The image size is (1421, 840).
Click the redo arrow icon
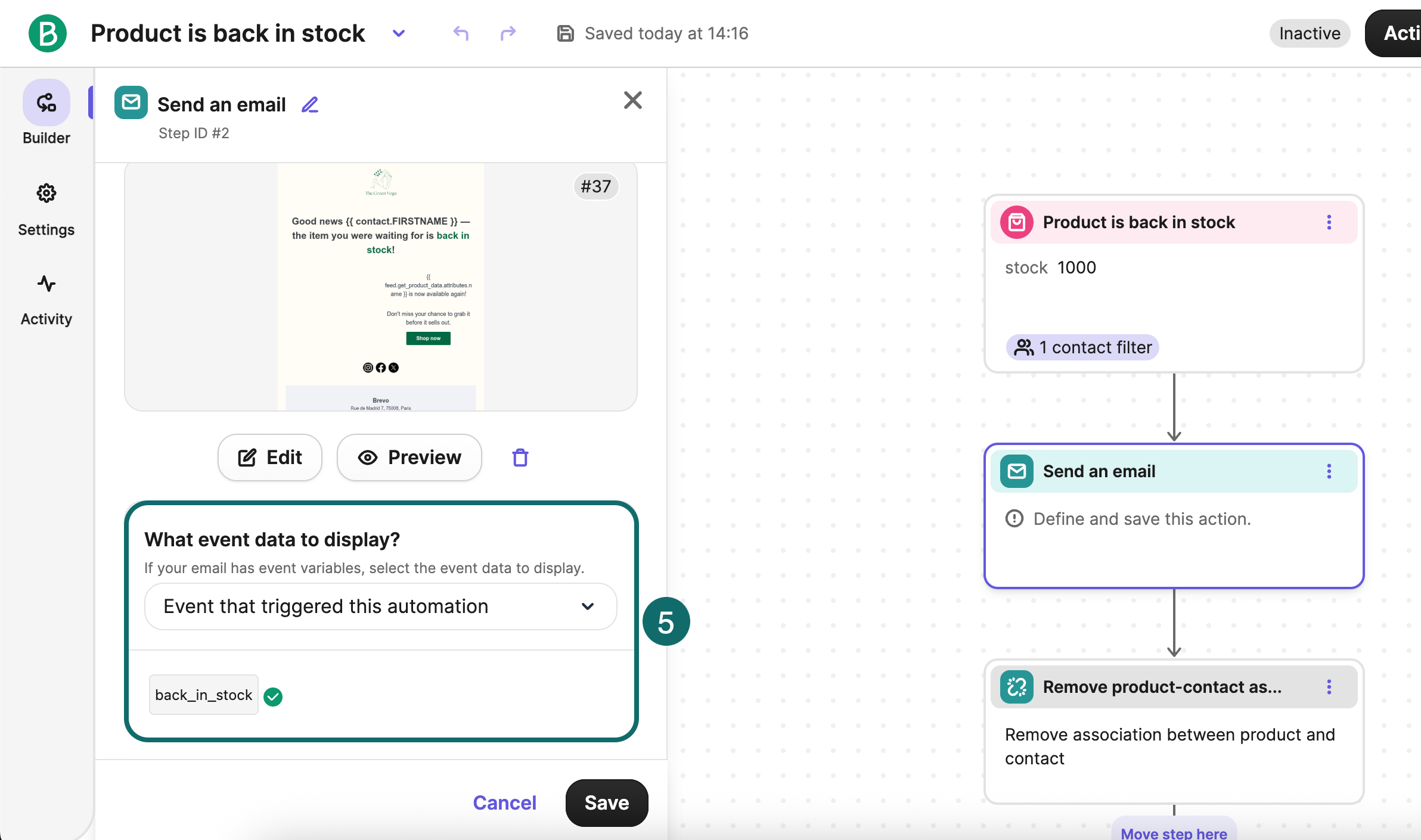[508, 33]
